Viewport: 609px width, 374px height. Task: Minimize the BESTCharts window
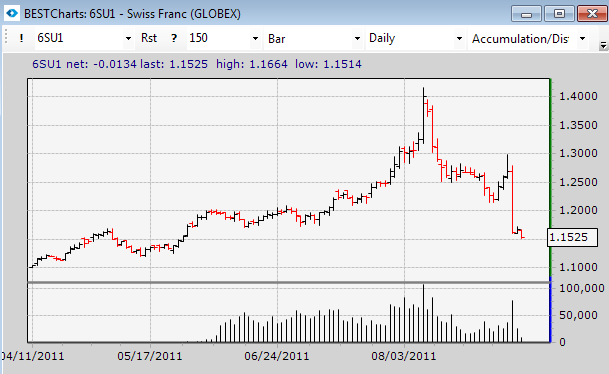pos(526,14)
